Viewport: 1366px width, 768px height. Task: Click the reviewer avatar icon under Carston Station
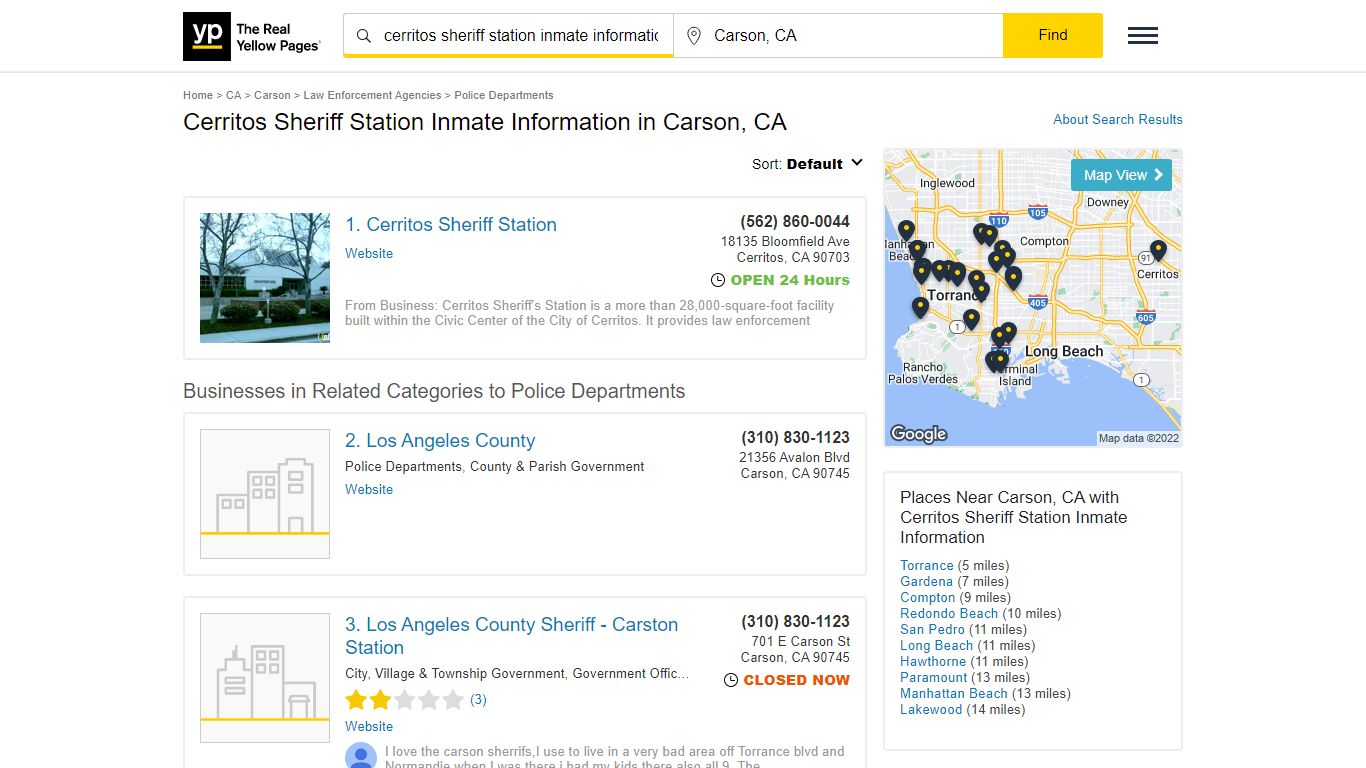361,755
